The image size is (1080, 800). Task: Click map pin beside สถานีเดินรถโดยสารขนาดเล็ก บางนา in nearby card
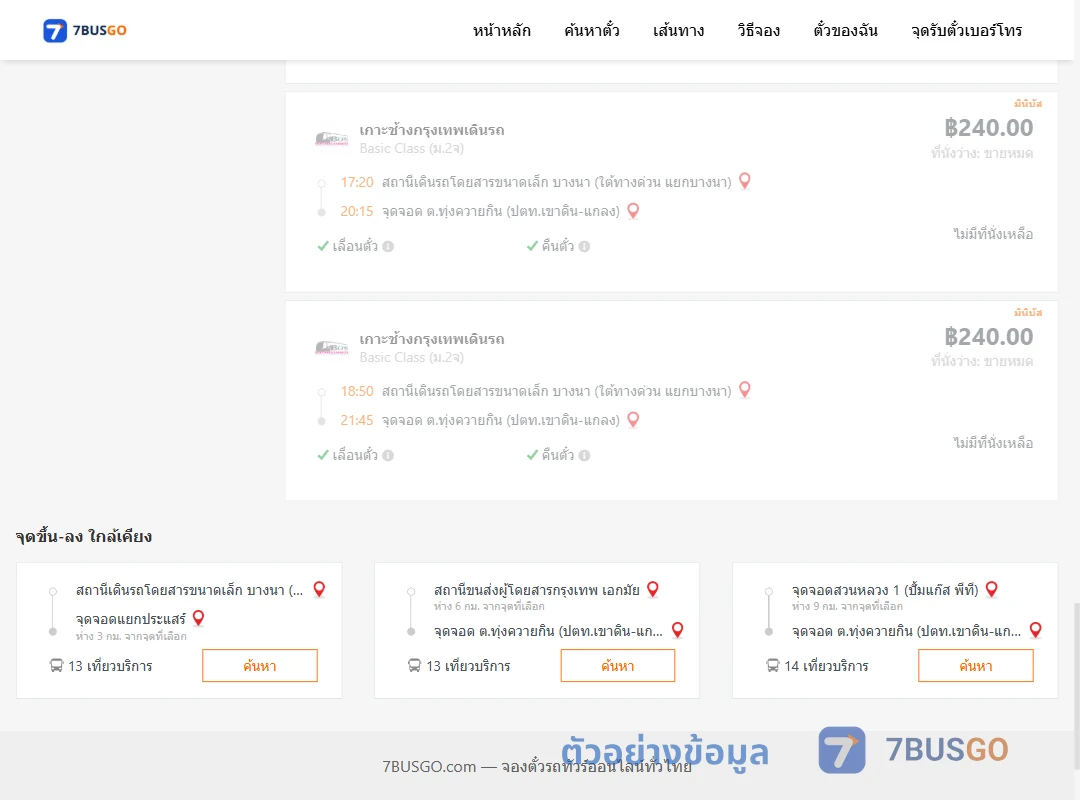(x=319, y=589)
